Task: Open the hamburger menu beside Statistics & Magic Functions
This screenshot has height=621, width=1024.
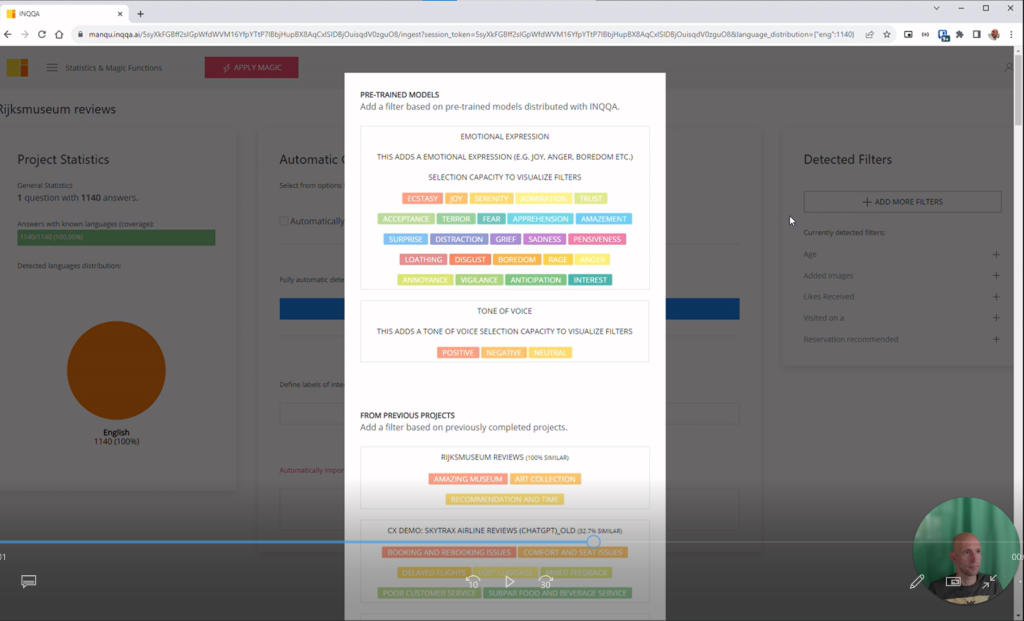Action: point(52,67)
